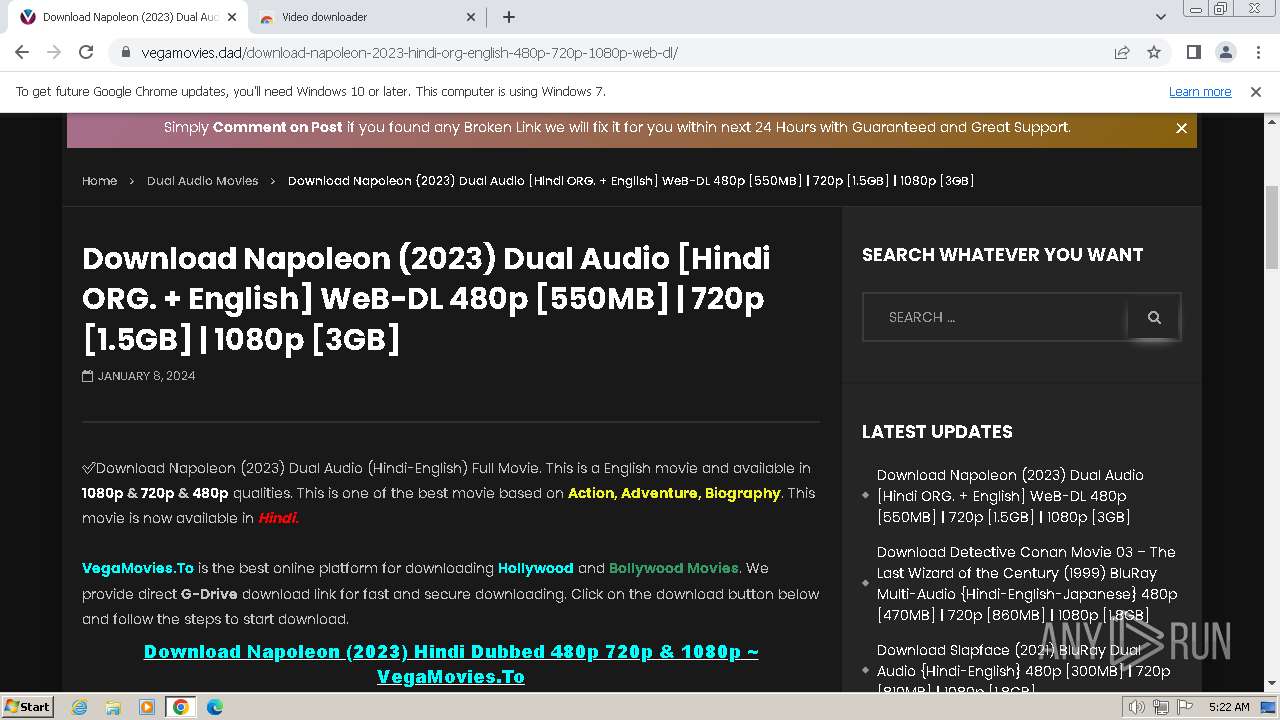Image resolution: width=1280 pixels, height=720 pixels.
Task: Click the Search Whatever You Want heading
Action: [x=1002, y=255]
